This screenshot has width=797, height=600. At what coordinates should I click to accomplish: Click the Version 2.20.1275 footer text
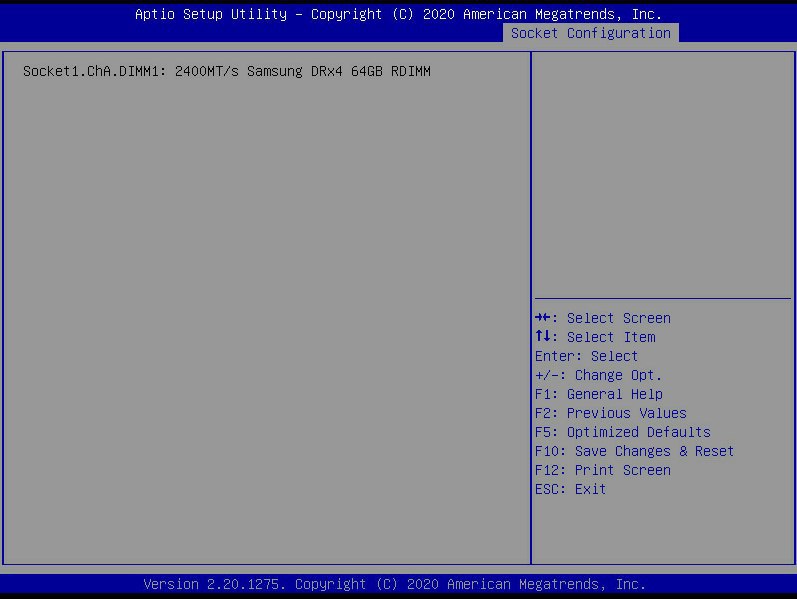click(394, 584)
